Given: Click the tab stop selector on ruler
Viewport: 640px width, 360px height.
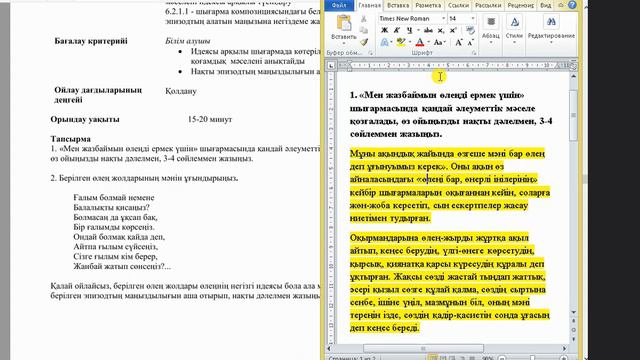Looking at the screenshot, I should point(331,66).
